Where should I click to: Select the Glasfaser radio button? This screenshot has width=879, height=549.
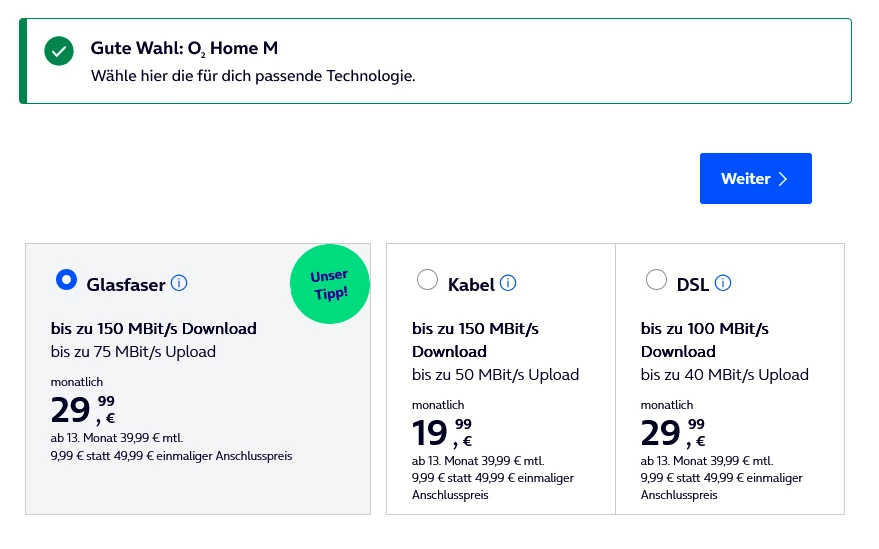click(x=66, y=281)
